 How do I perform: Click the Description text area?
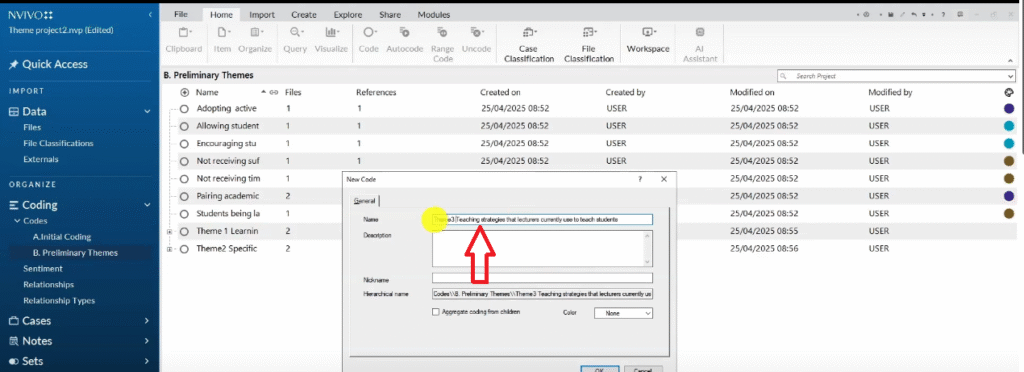click(x=542, y=249)
